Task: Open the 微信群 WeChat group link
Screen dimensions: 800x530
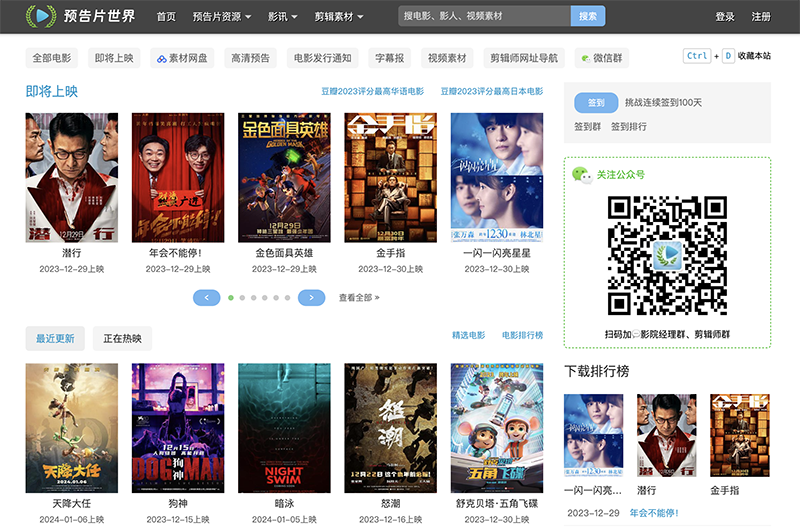Action: [602, 58]
